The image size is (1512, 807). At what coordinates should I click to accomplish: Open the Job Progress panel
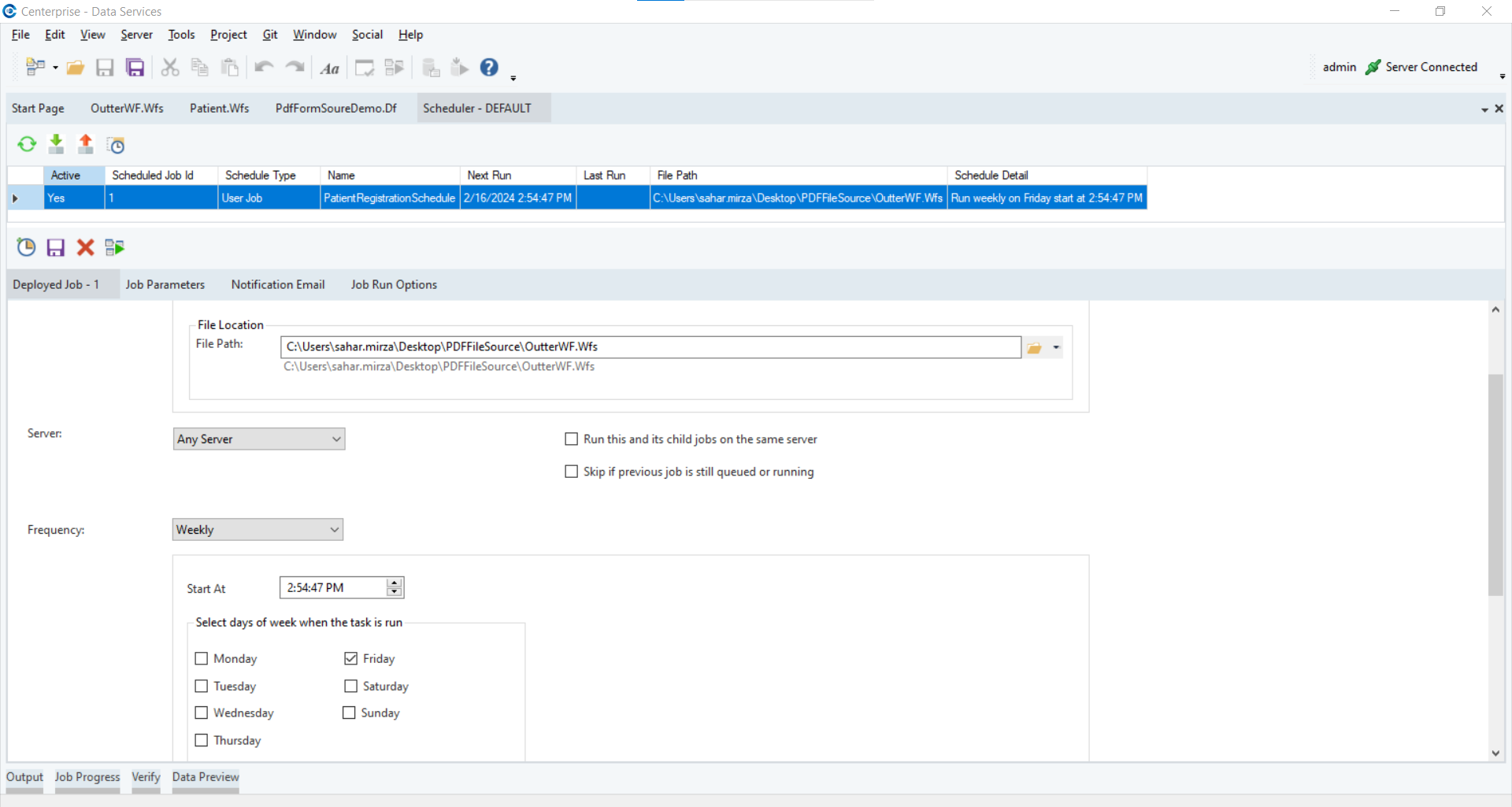click(87, 777)
